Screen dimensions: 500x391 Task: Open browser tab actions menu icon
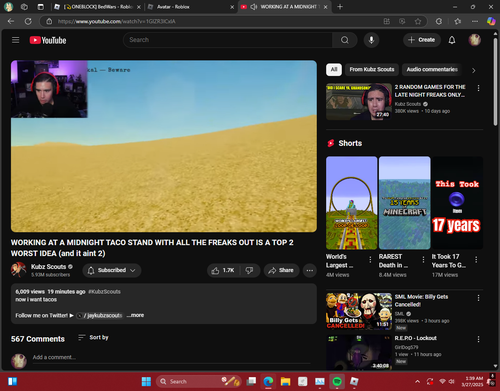pos(40,7)
